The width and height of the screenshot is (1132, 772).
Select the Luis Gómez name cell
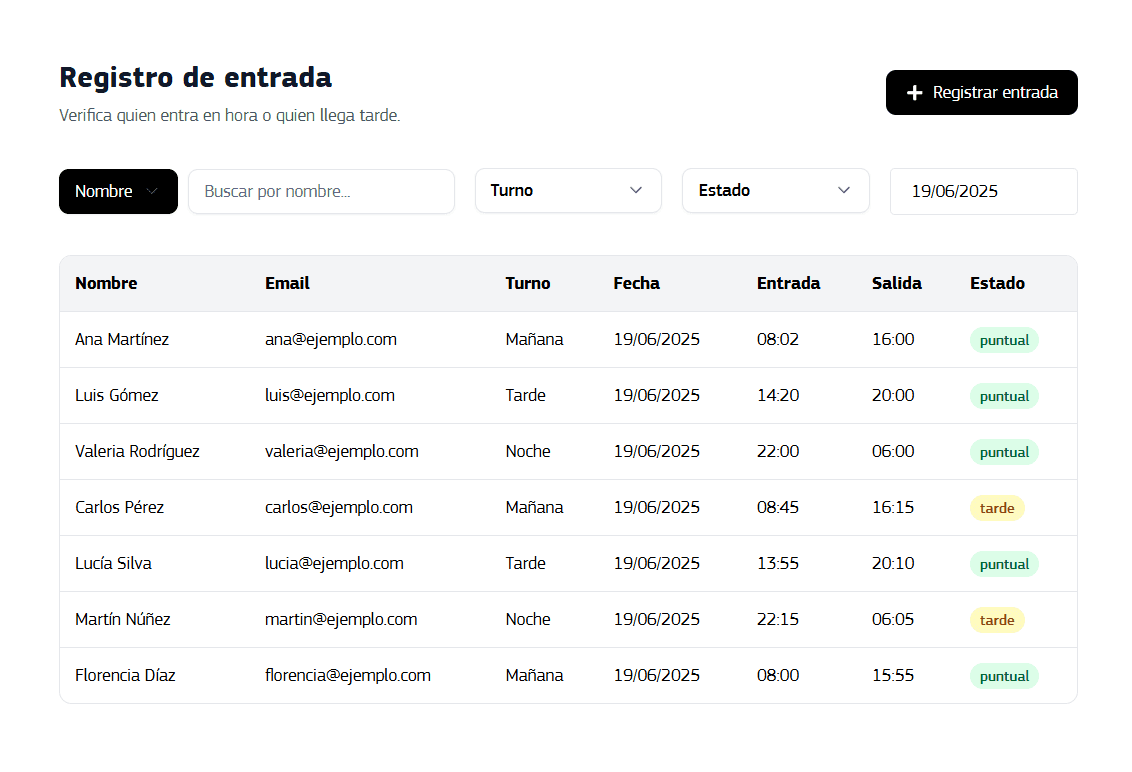coord(117,396)
